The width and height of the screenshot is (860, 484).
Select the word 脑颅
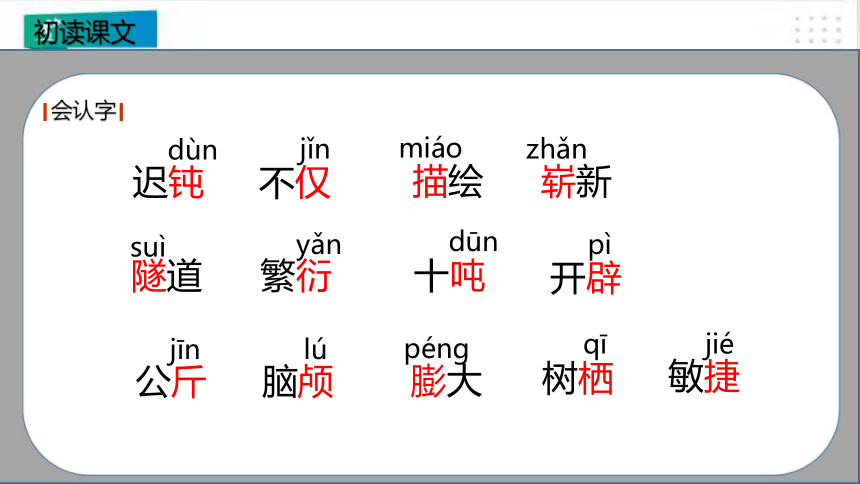coord(298,381)
